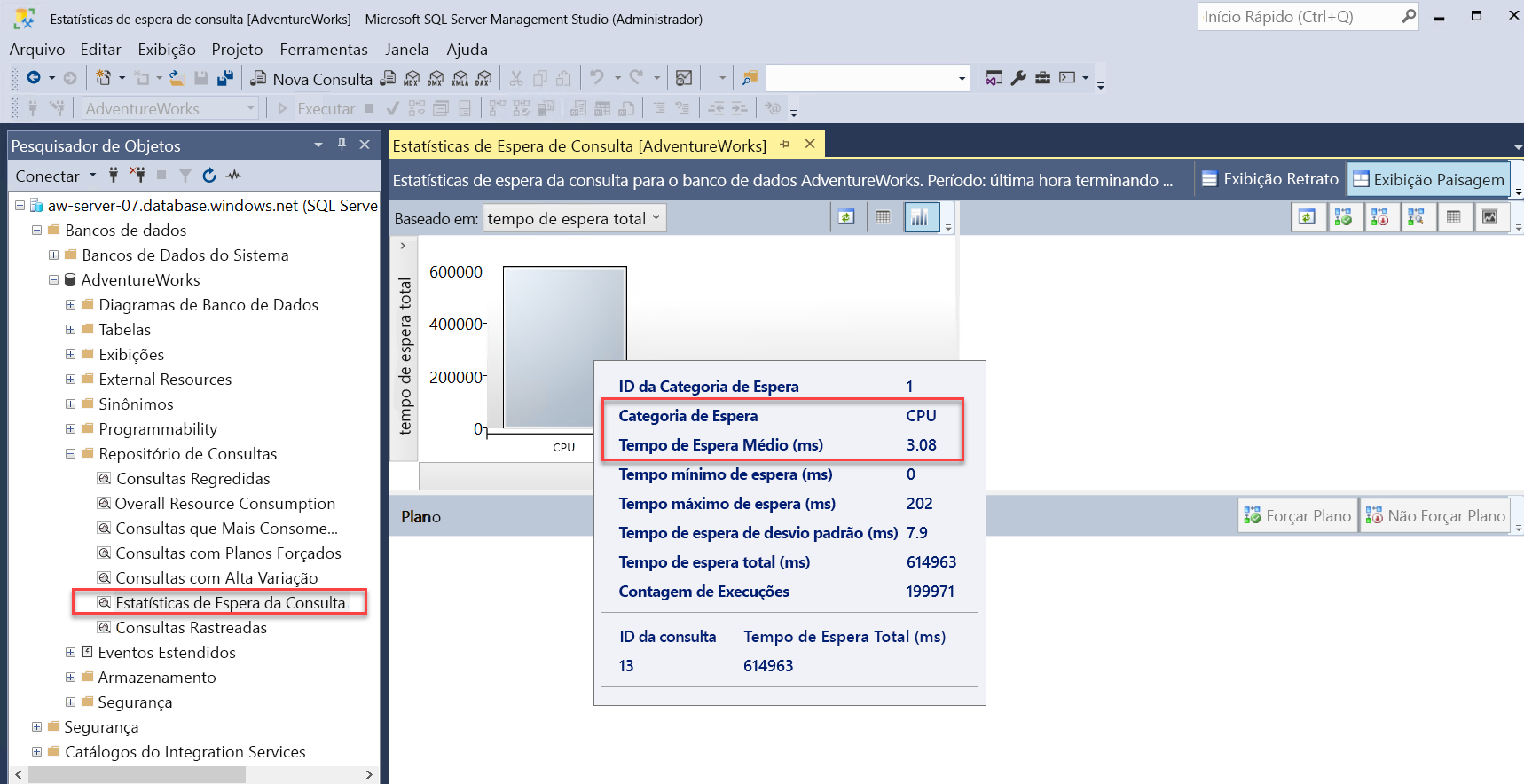Click the navigate back arrow icon
Screen dimensions: 1524x784
tap(34, 78)
